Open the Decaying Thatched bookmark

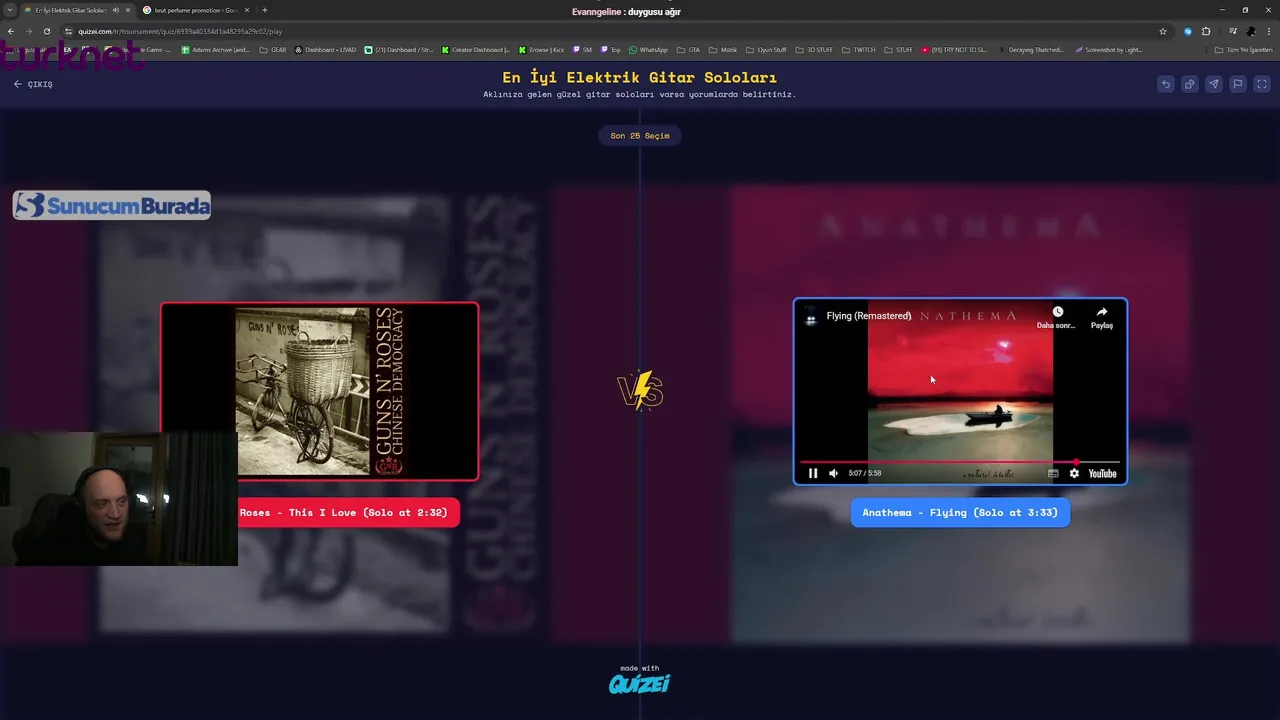coord(1030,50)
